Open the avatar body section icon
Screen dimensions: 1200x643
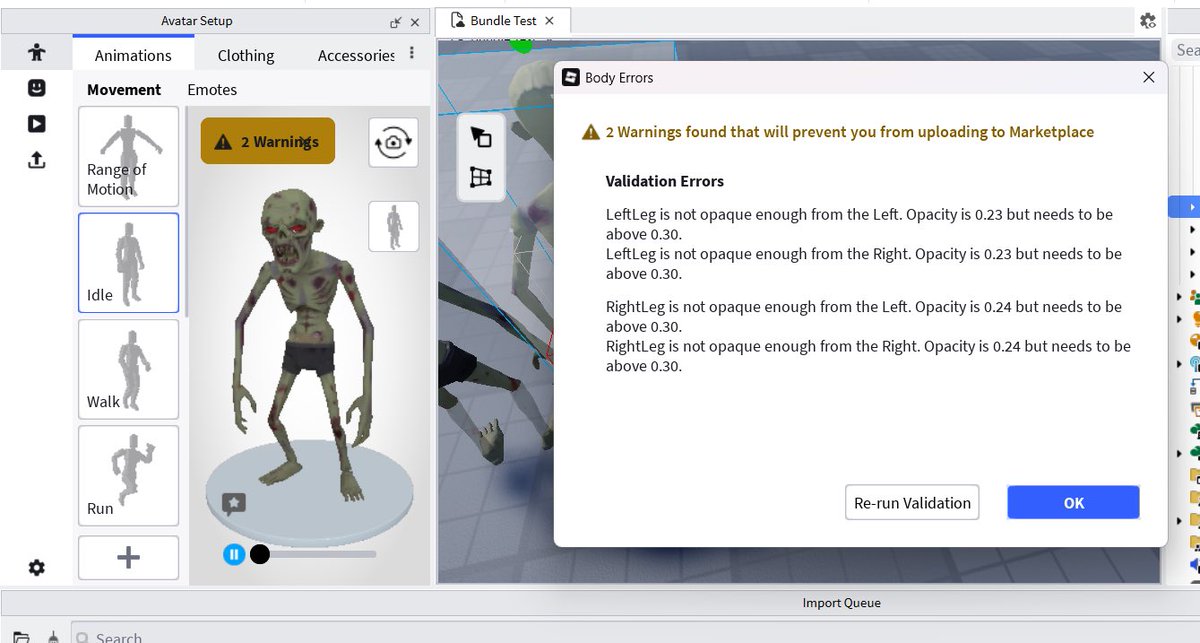coord(37,52)
